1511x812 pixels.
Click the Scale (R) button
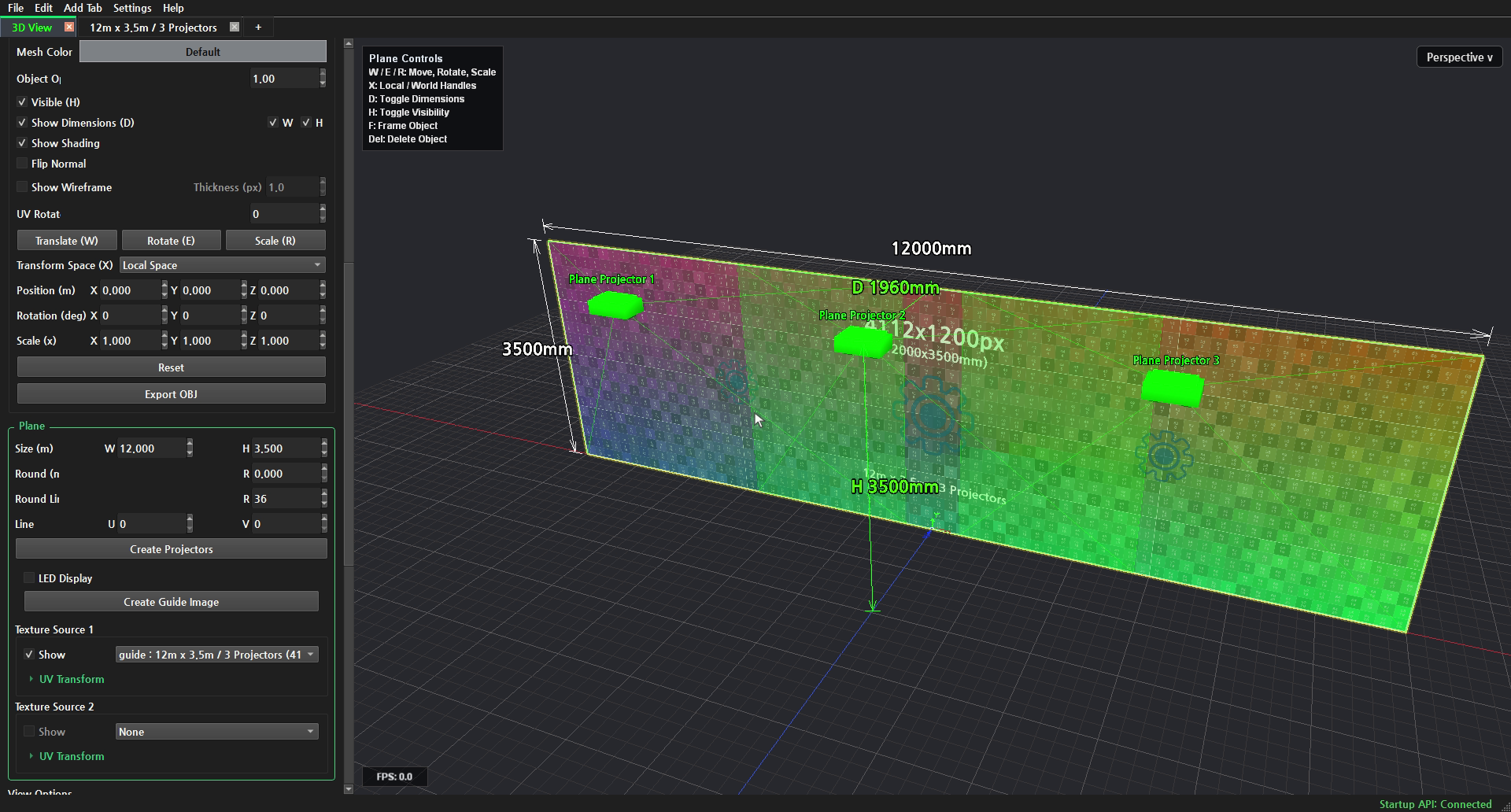click(x=275, y=240)
